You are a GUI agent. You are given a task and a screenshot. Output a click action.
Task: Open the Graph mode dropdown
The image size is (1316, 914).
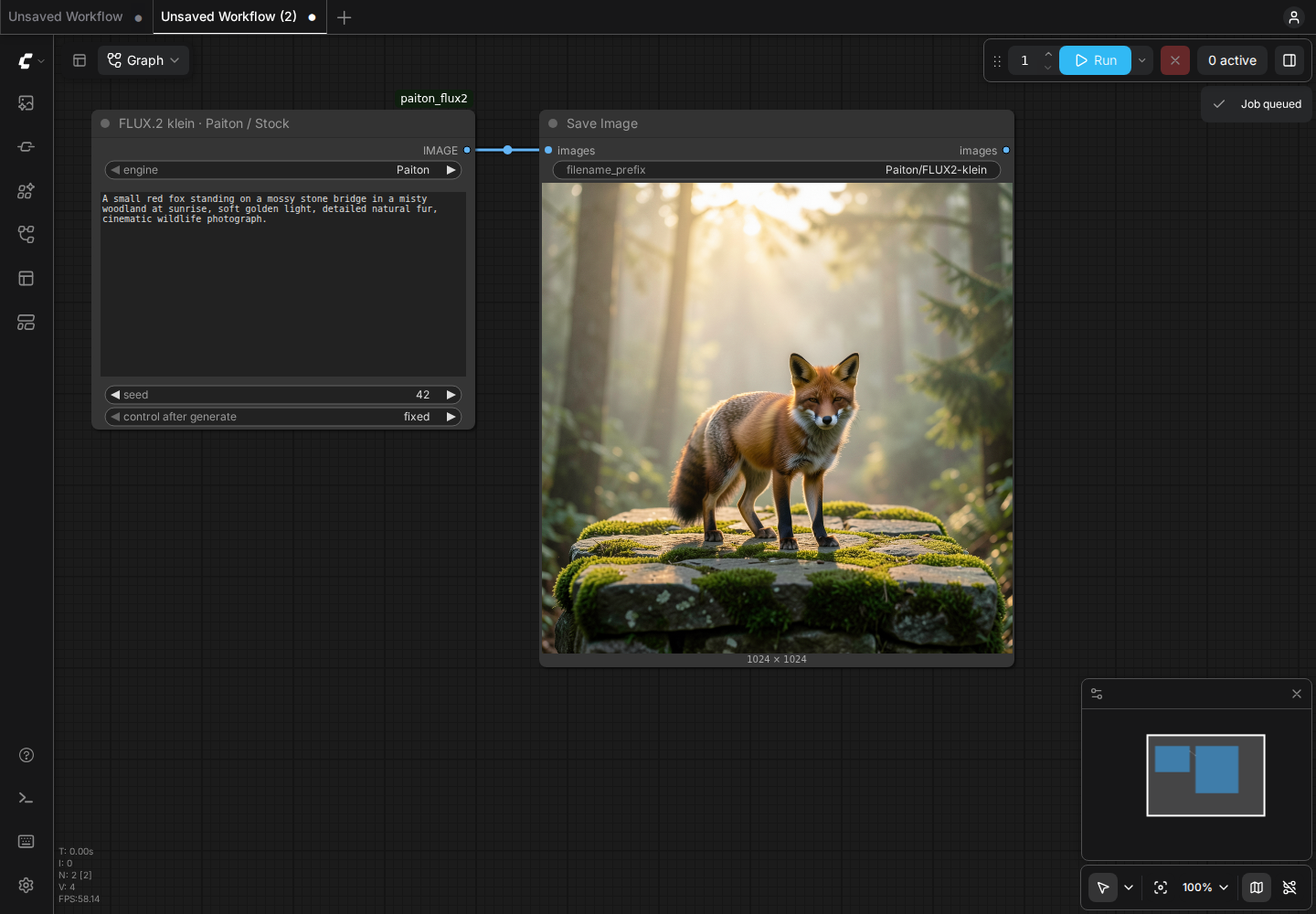(143, 60)
